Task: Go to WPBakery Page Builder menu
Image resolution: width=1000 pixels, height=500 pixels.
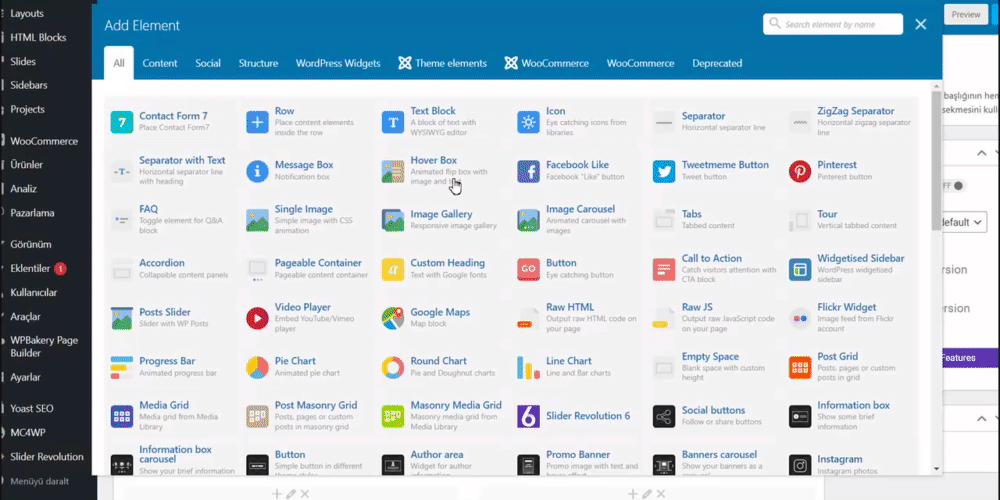Action: (44, 346)
